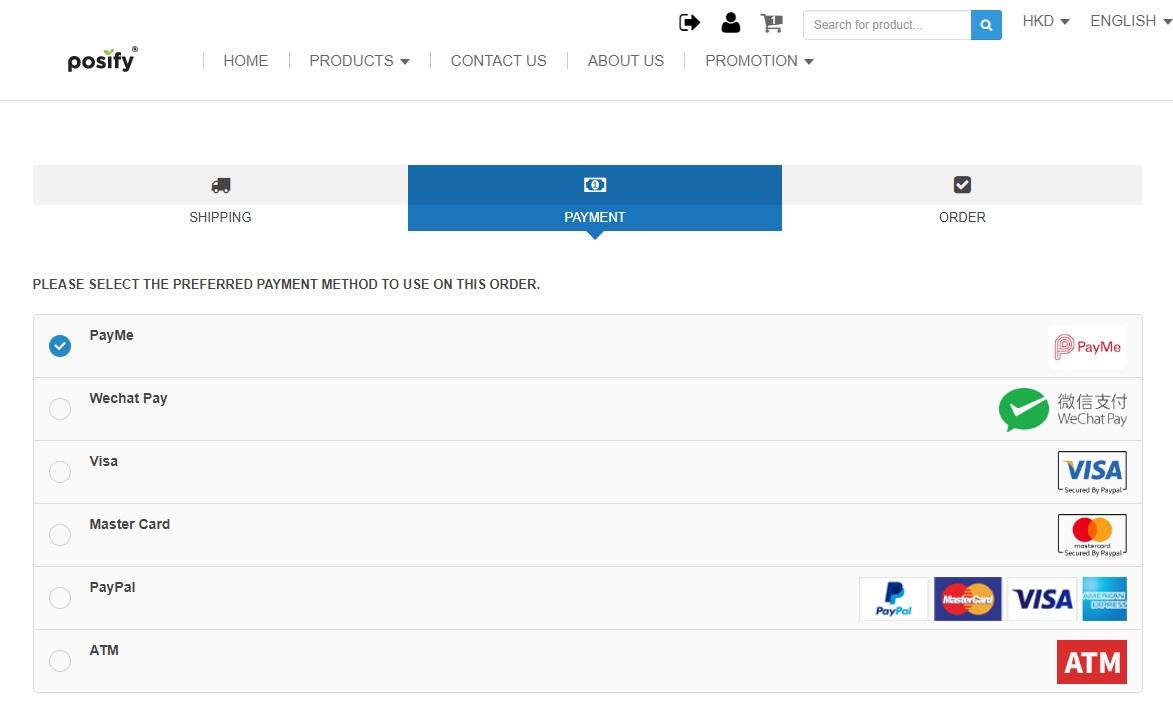
Task: Open the shopping cart icon
Action: (771, 23)
